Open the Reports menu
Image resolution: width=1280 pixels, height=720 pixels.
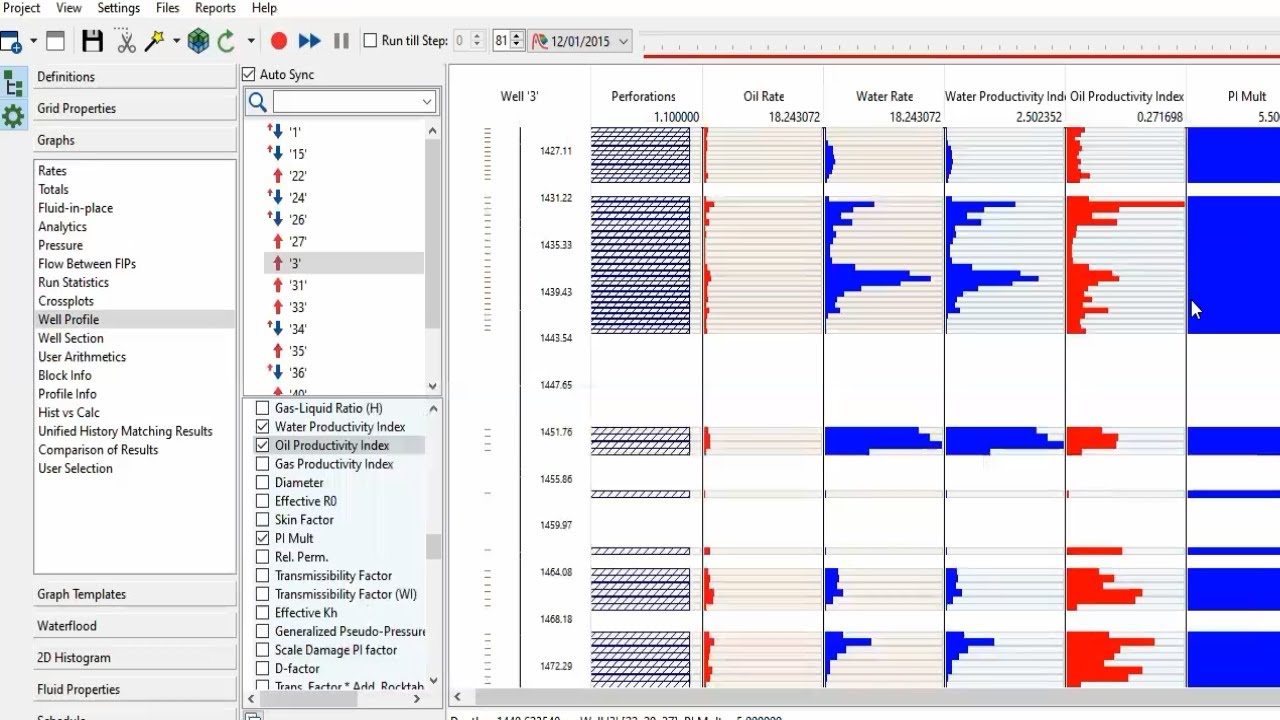(x=215, y=8)
